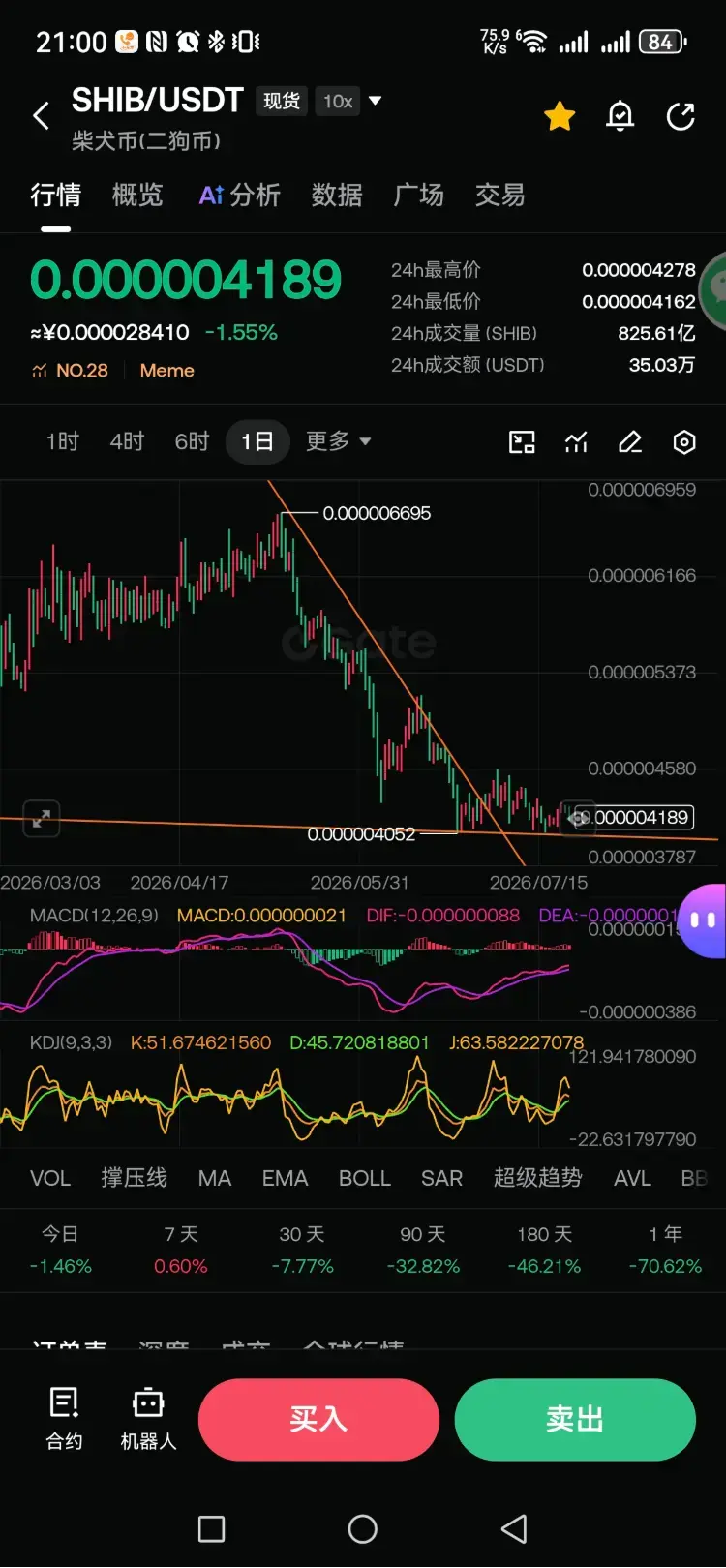Share this page via share icon
Screen dimensions: 726x1568
tap(681, 116)
